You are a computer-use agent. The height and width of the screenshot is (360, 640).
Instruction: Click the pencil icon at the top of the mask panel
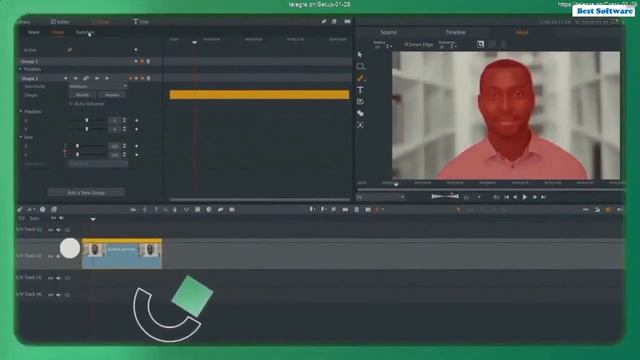tap(324, 21)
